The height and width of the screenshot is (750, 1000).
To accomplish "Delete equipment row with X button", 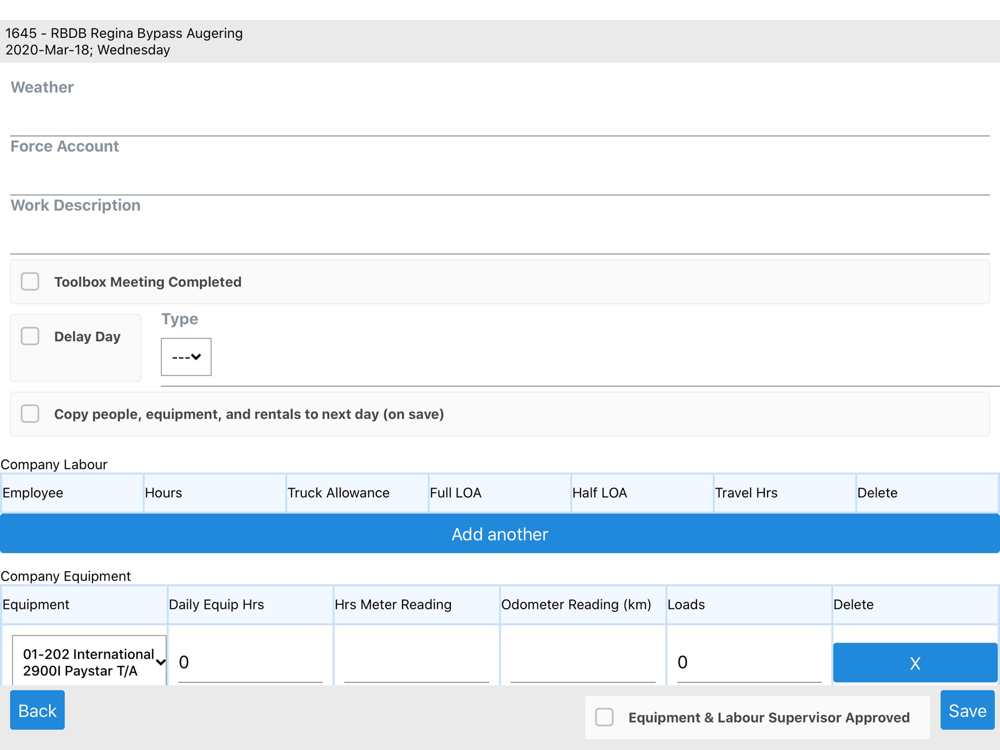I will pyautogui.click(x=914, y=663).
